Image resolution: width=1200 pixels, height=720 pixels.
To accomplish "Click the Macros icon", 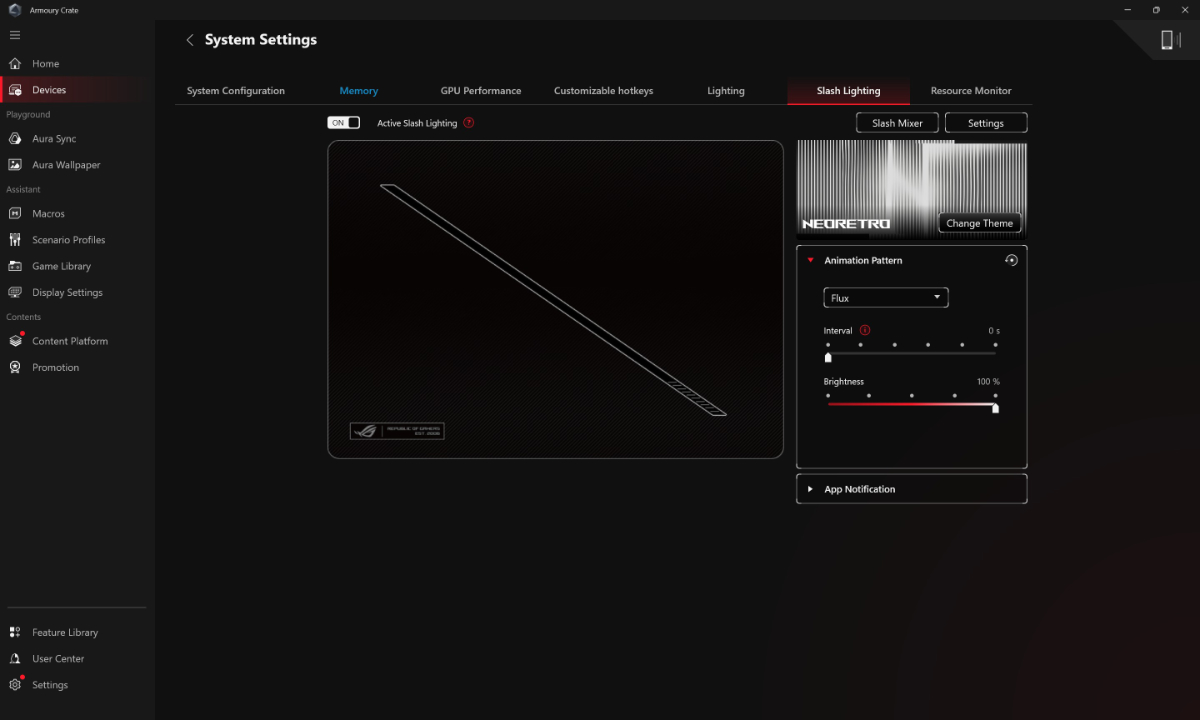I will (15, 214).
